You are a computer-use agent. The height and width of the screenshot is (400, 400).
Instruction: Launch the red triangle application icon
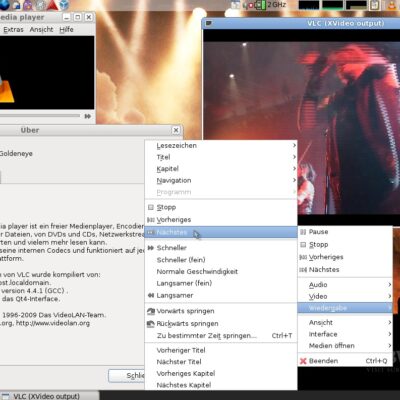point(52,5)
